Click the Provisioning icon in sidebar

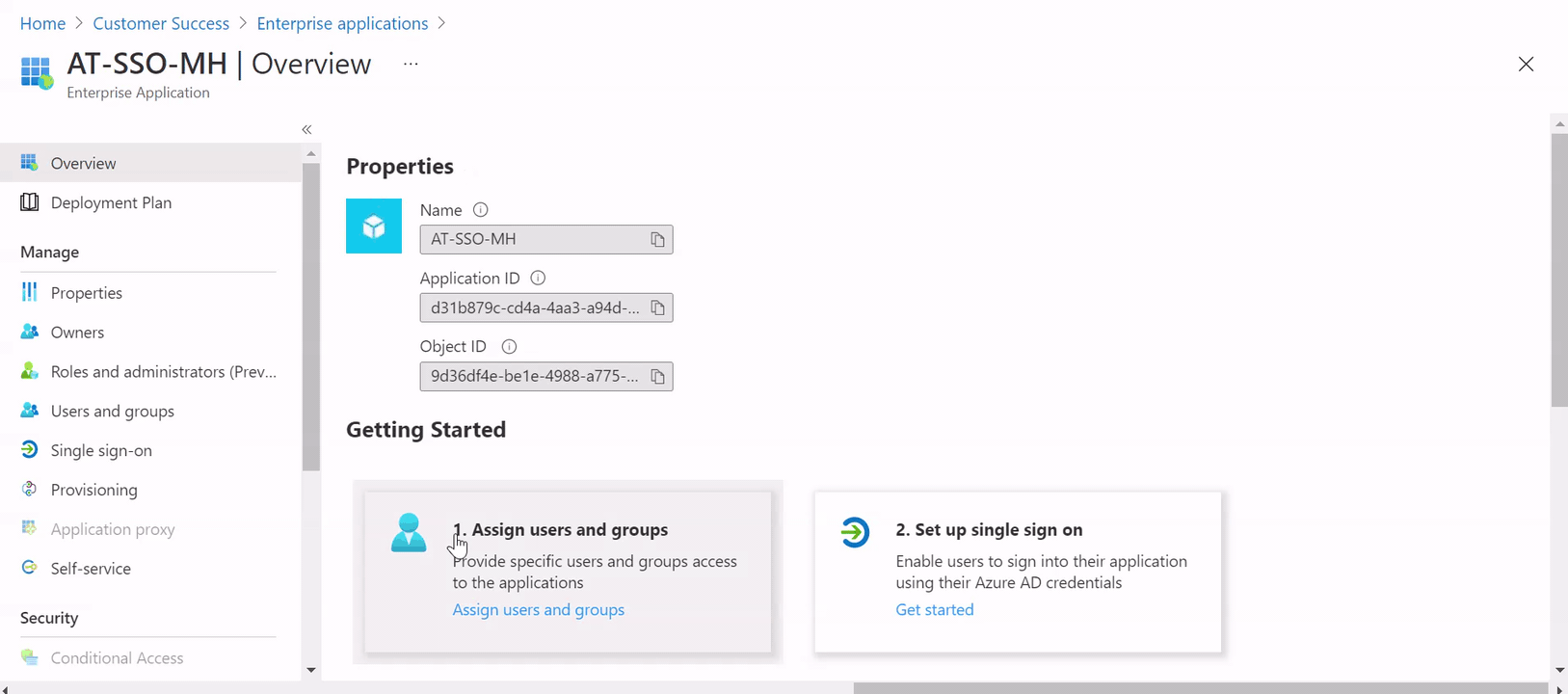(30, 490)
